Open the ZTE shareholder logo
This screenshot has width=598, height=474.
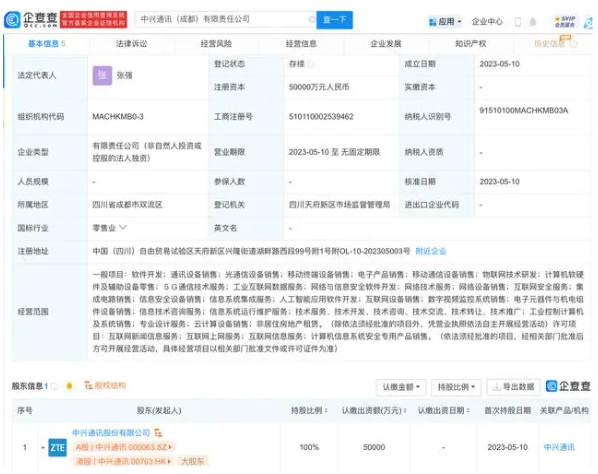pyautogui.click(x=58, y=447)
